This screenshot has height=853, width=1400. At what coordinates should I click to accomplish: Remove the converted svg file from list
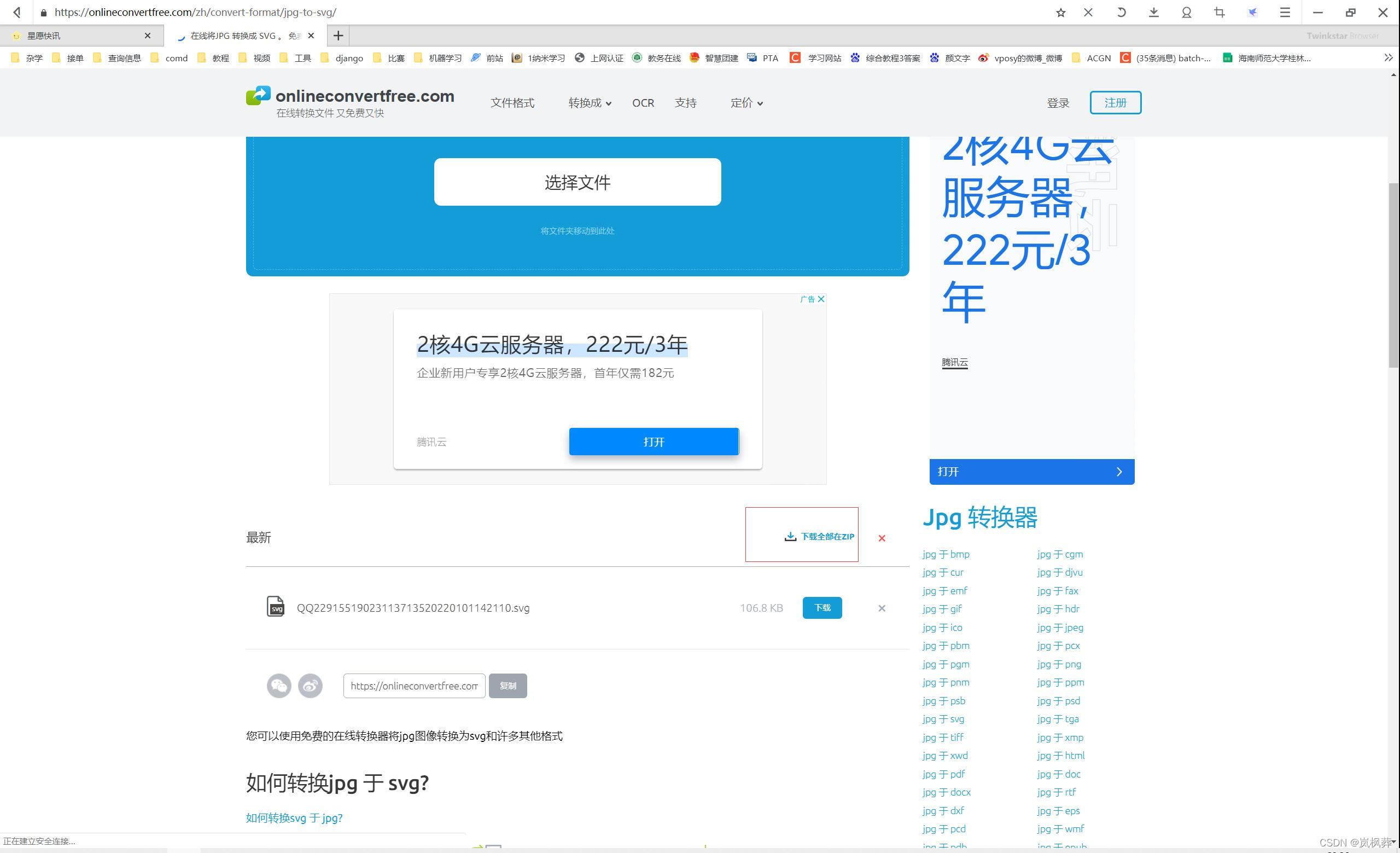click(x=881, y=608)
